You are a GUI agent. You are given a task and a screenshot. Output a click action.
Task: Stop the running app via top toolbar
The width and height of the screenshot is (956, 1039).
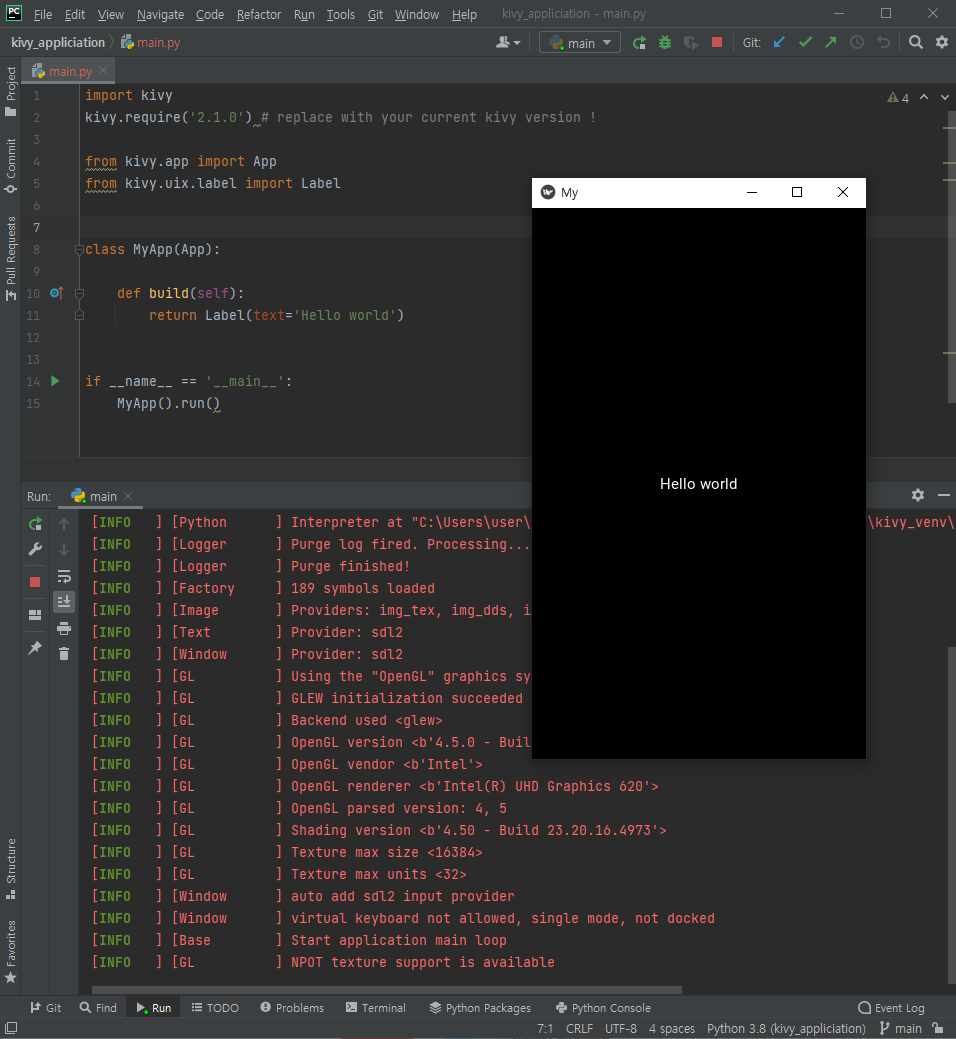tap(717, 42)
